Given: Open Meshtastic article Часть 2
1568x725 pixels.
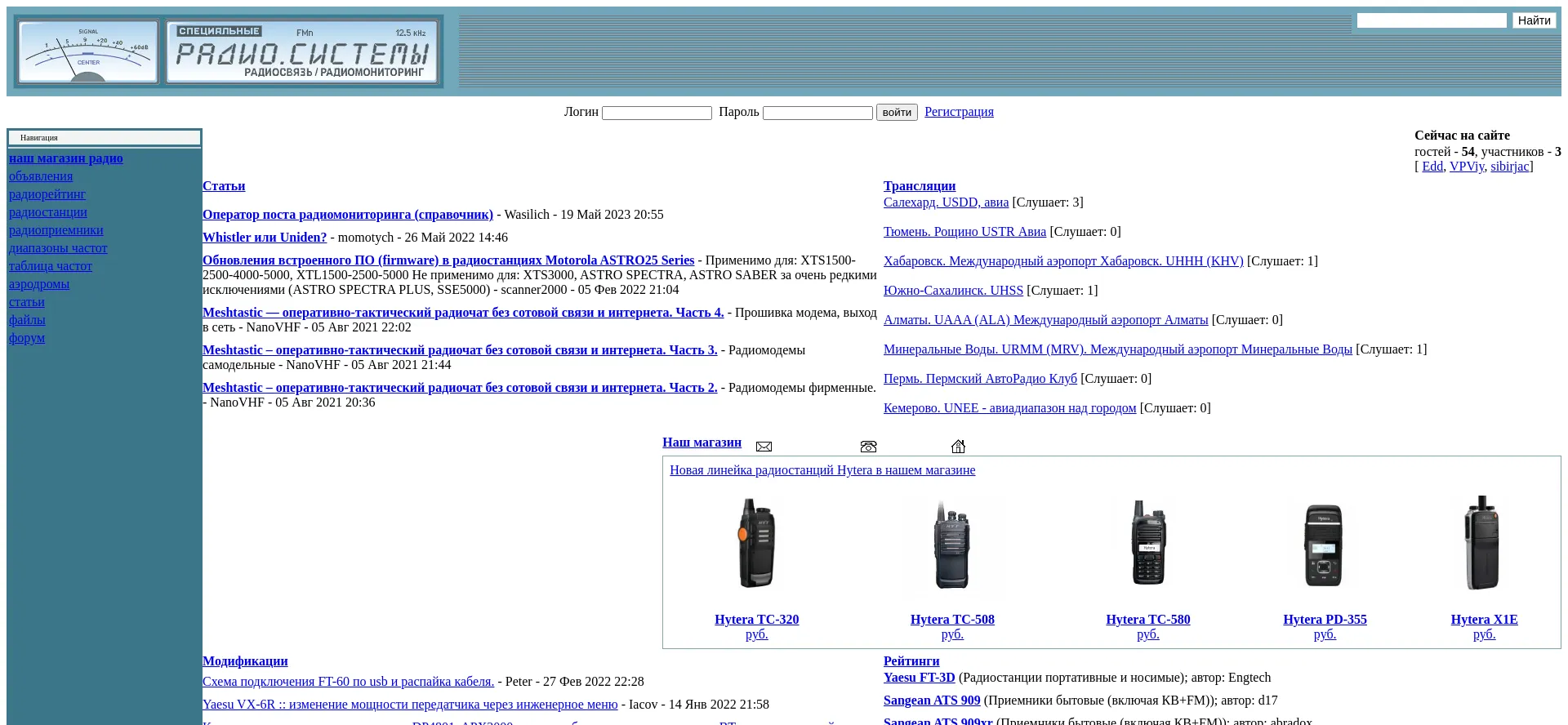Looking at the screenshot, I should [x=460, y=388].
